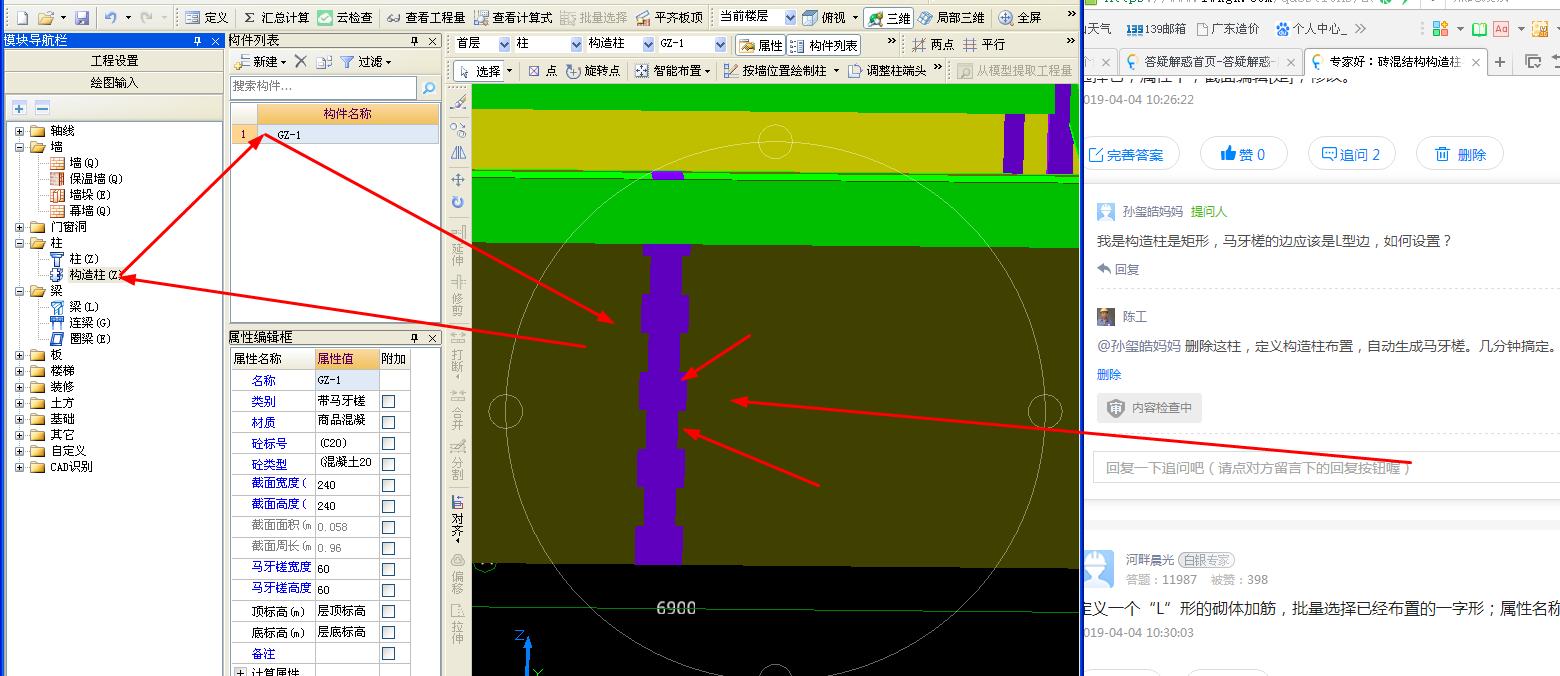Click the open folder icon
This screenshot has width=1560, height=676.
point(46,17)
